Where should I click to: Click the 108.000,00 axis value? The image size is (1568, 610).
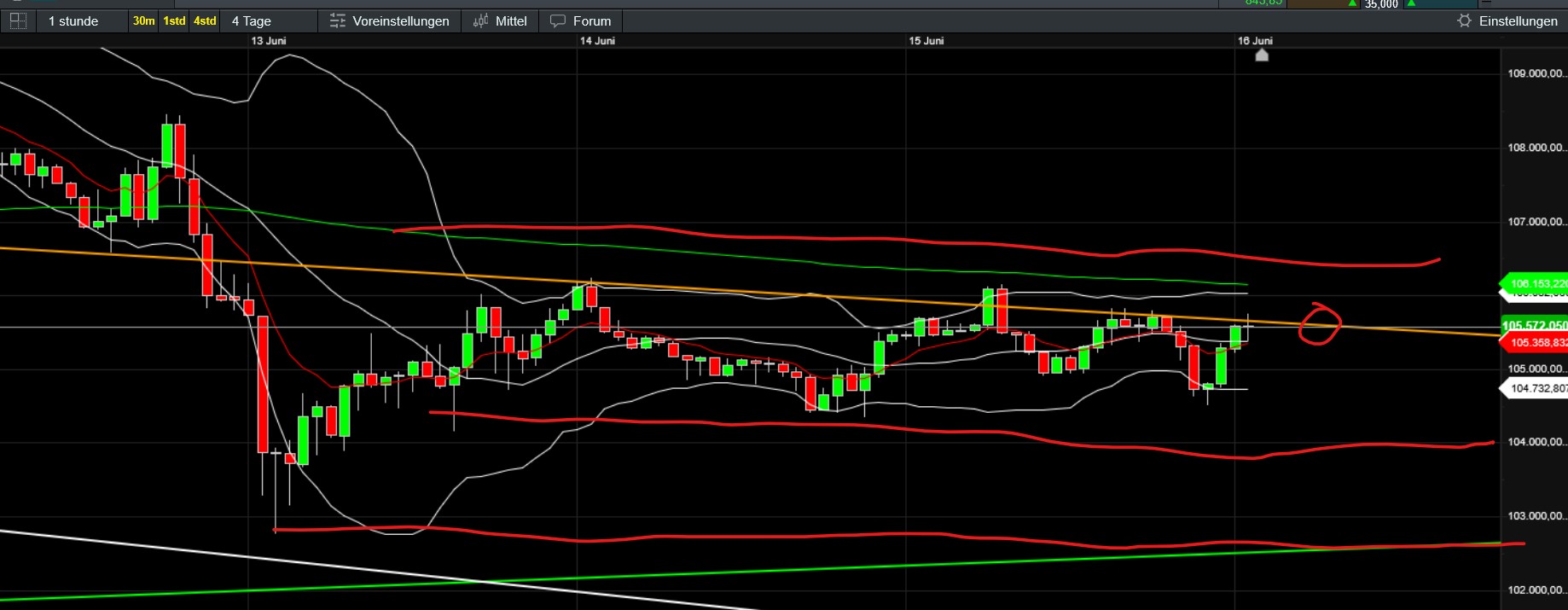point(1536,148)
